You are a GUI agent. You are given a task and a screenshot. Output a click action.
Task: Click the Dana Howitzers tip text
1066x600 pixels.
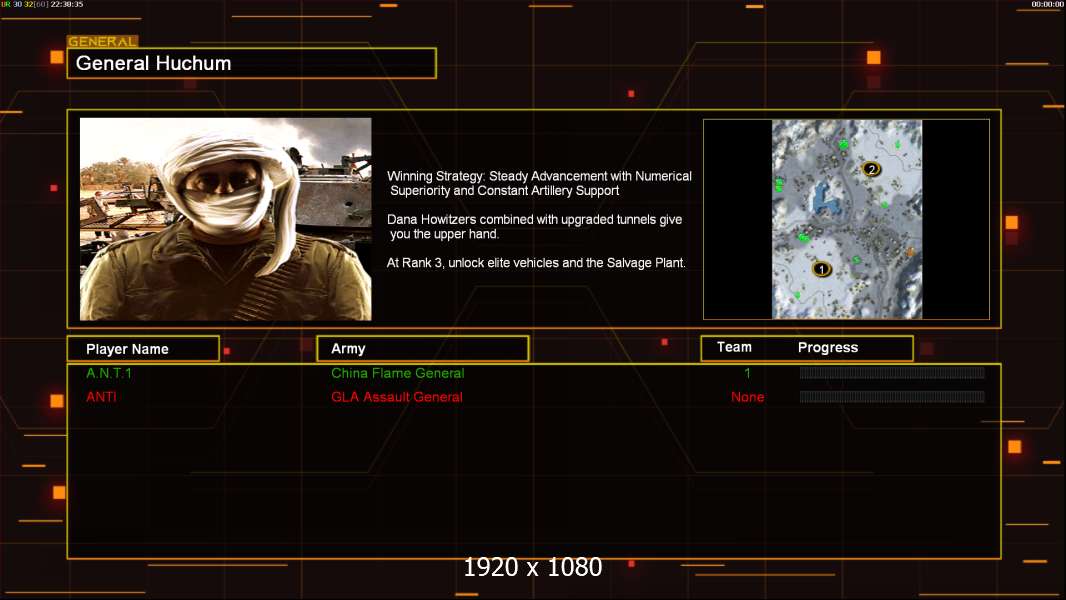point(534,226)
